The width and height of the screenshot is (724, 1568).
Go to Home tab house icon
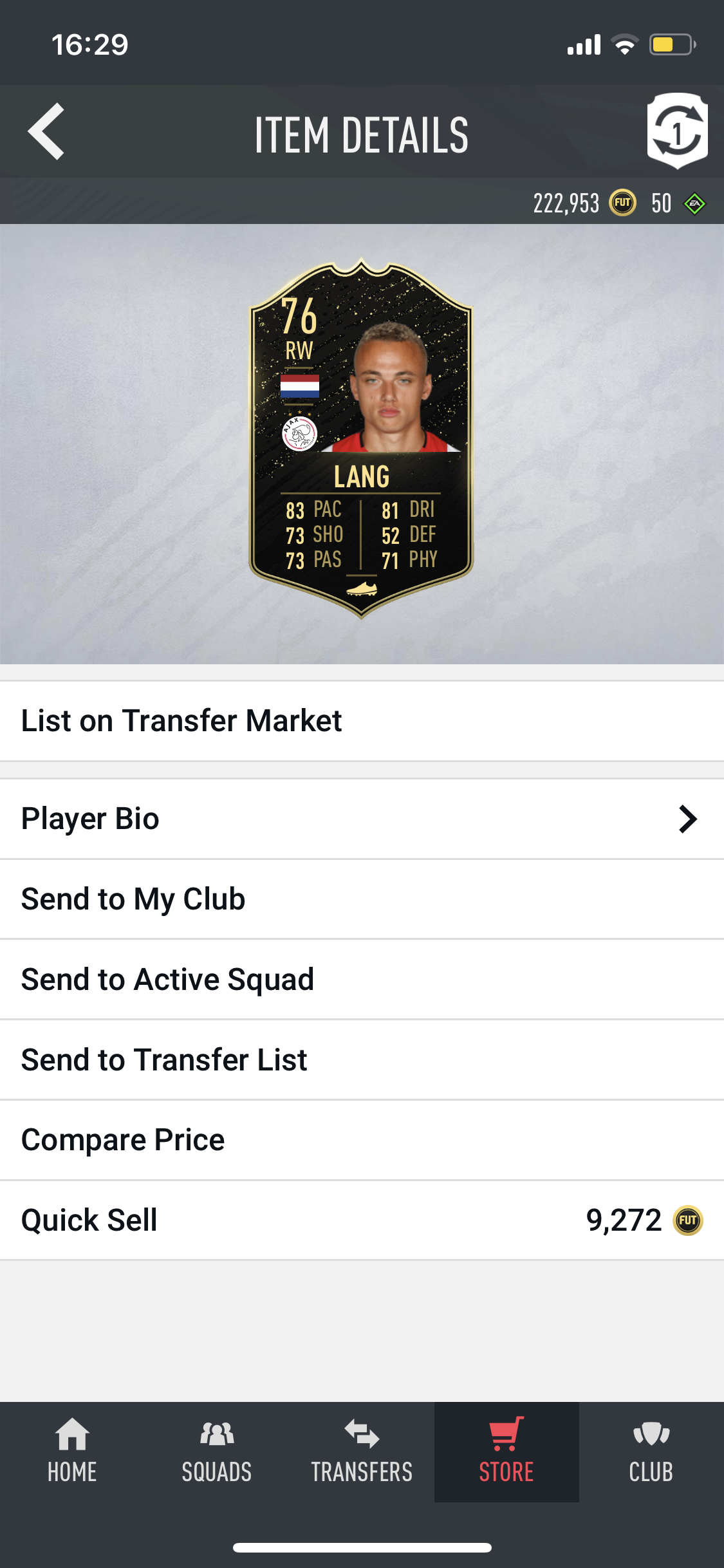click(x=72, y=1434)
